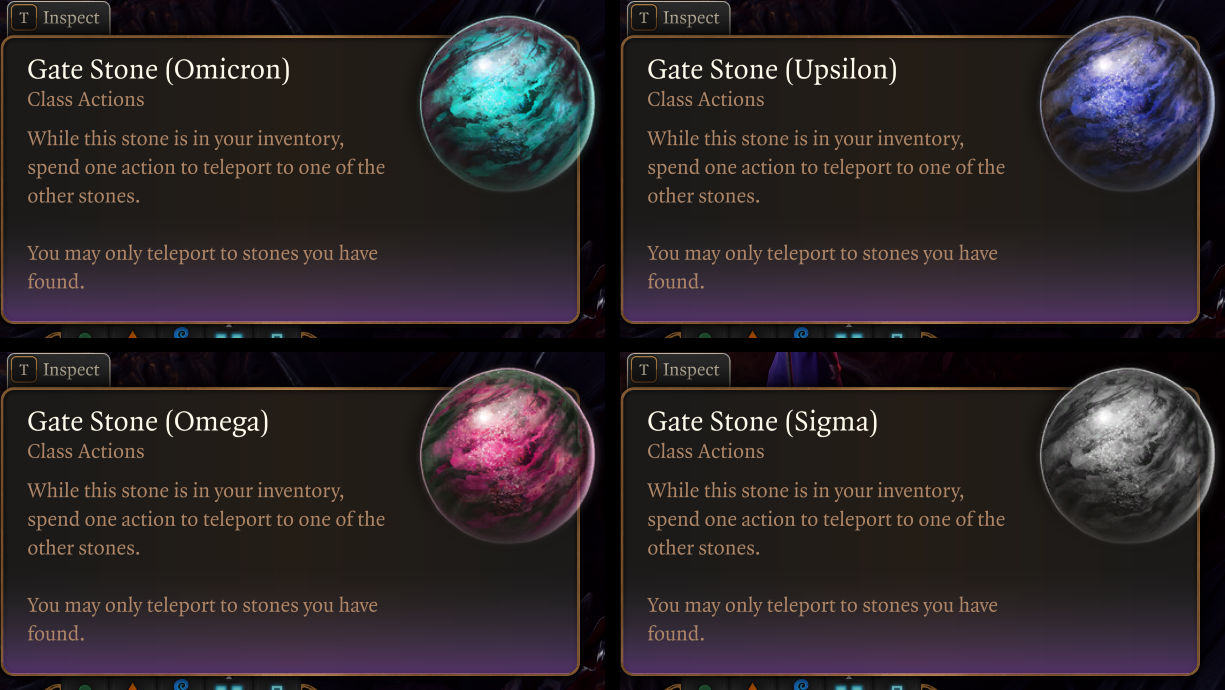Screen dimensions: 1225x690
Task: Click the blue swirl icon below Omicron tooltip
Action: [x=181, y=333]
